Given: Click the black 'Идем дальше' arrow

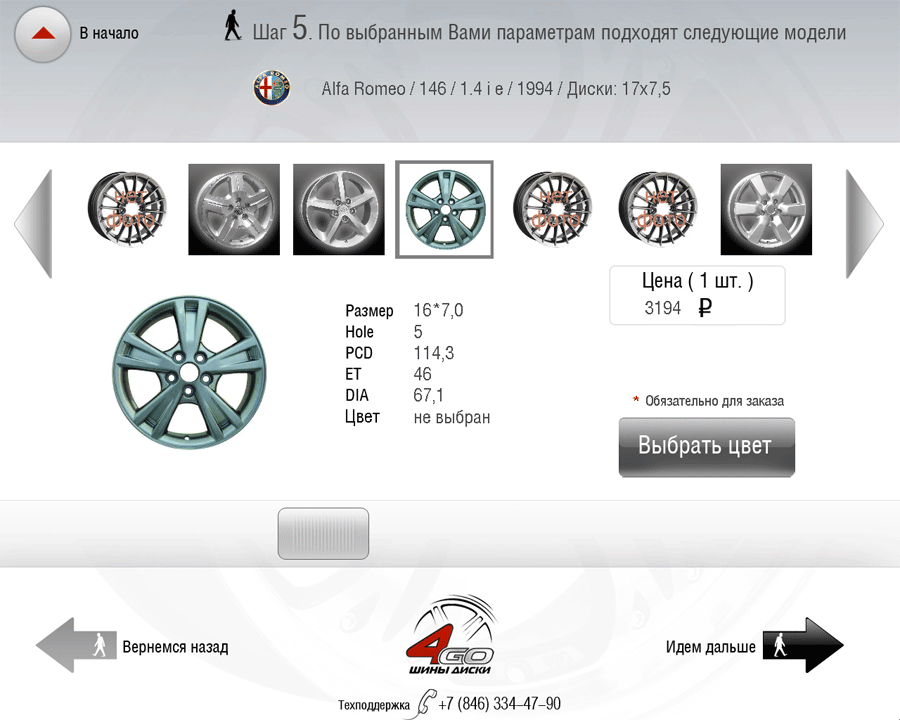Looking at the screenshot, I should (x=803, y=645).
